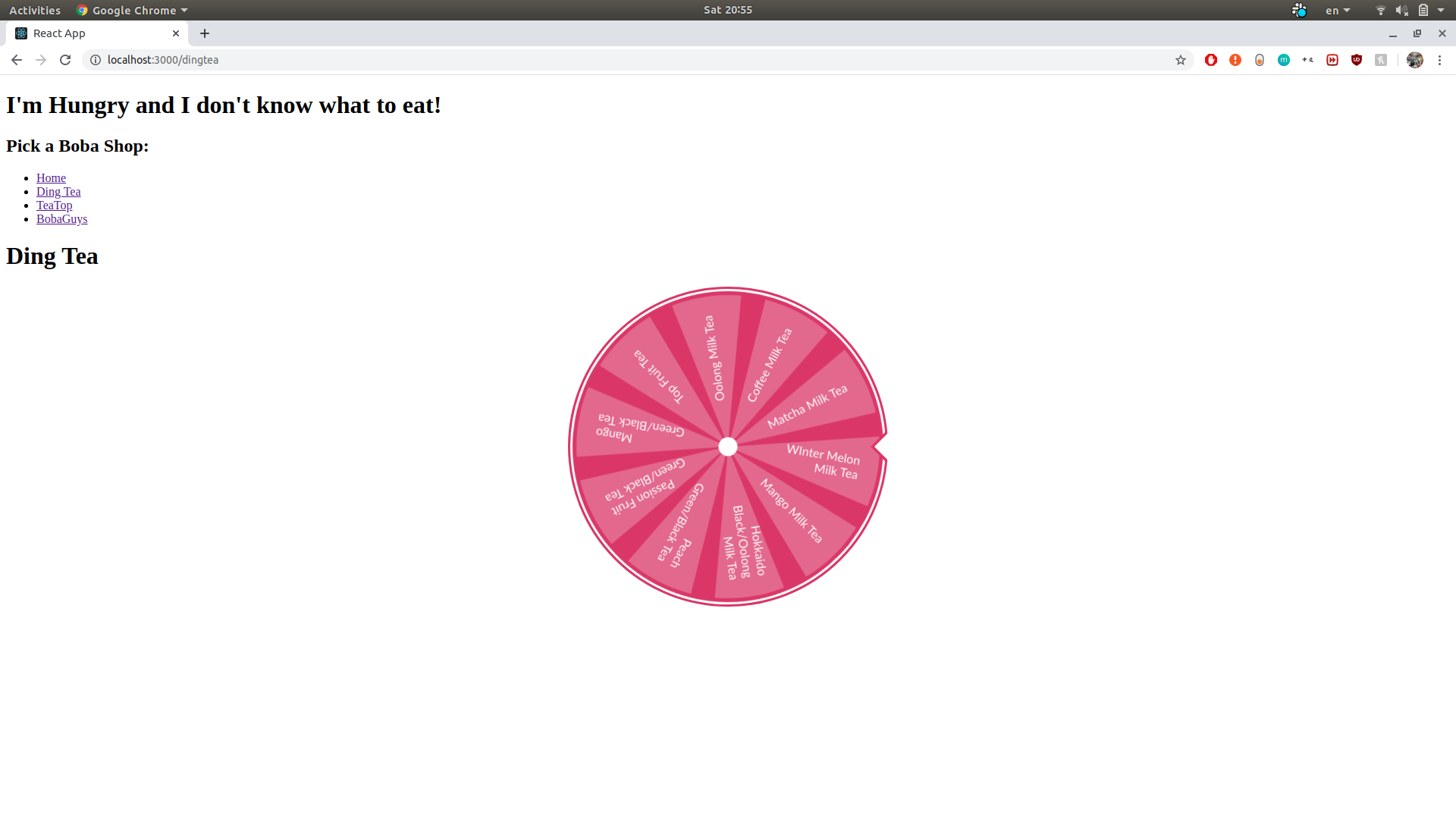Open a new browser tab

tap(205, 33)
